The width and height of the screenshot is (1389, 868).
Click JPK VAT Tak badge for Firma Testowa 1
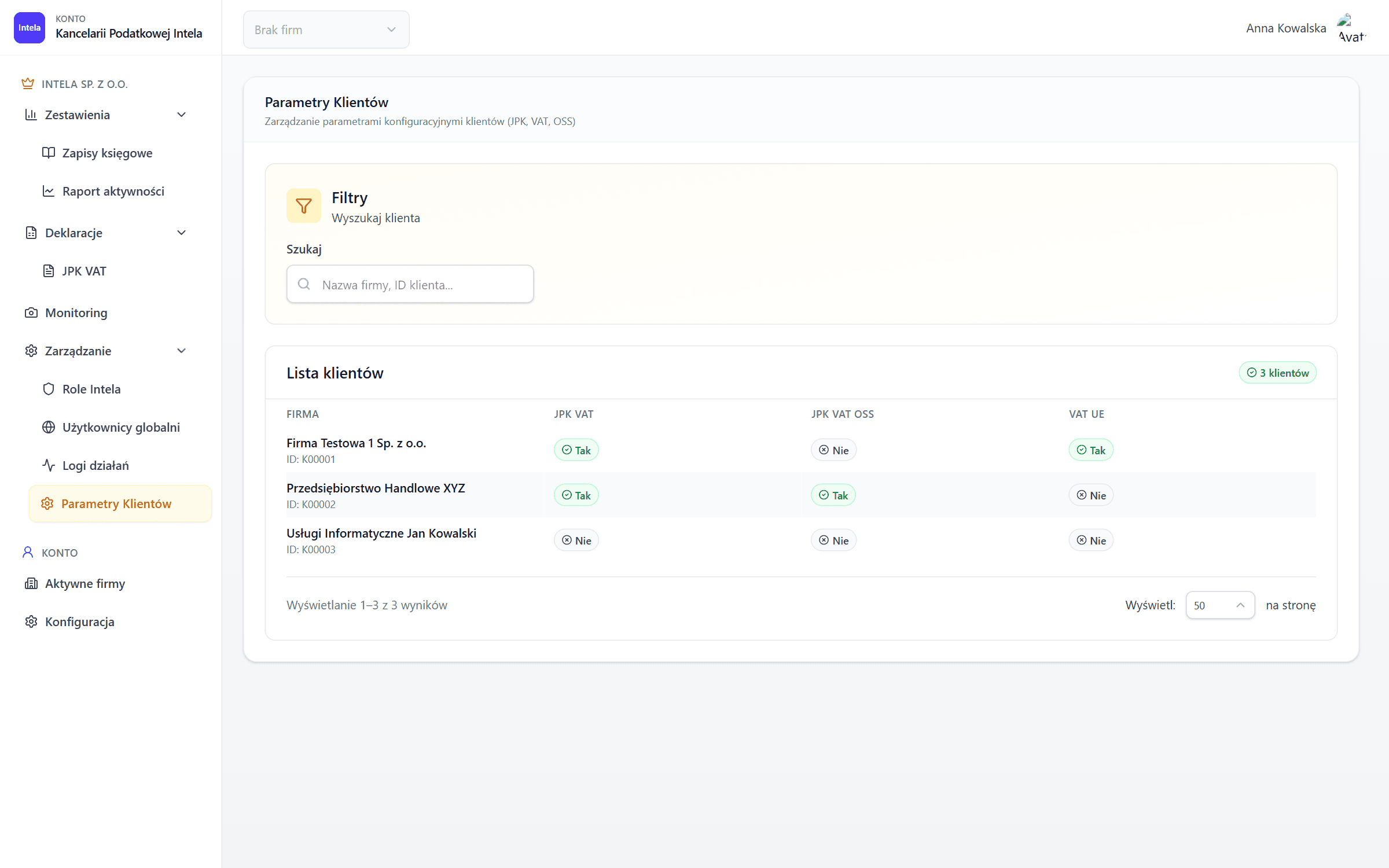[576, 450]
